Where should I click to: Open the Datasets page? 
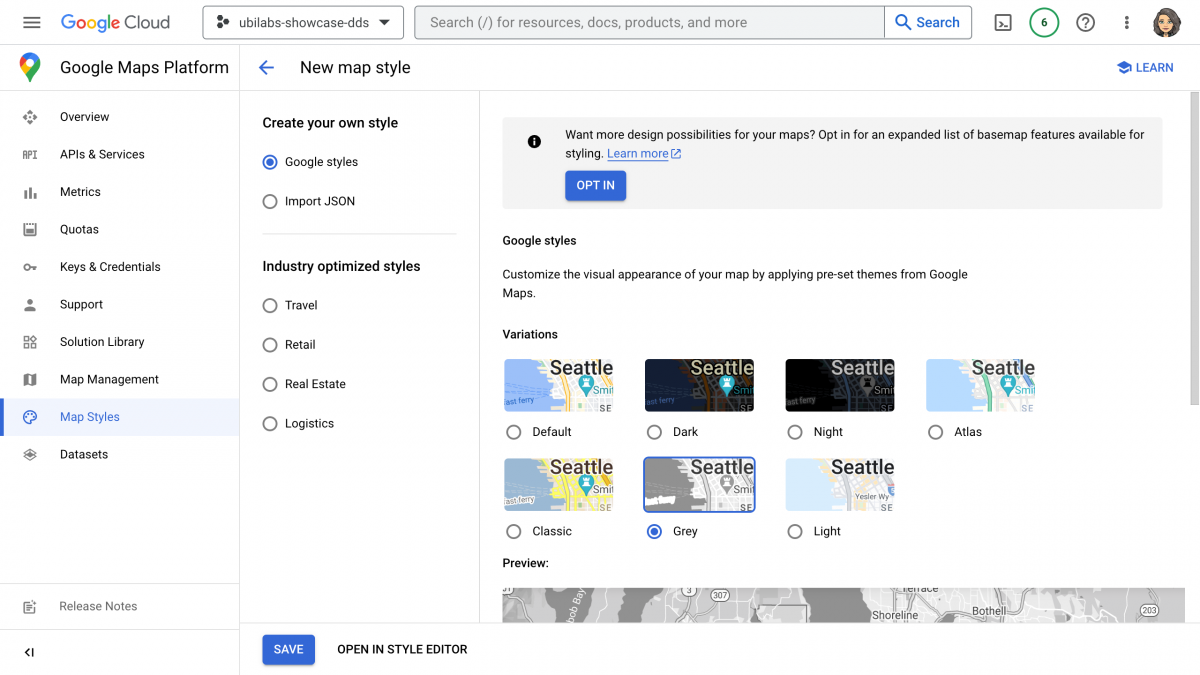tap(84, 454)
